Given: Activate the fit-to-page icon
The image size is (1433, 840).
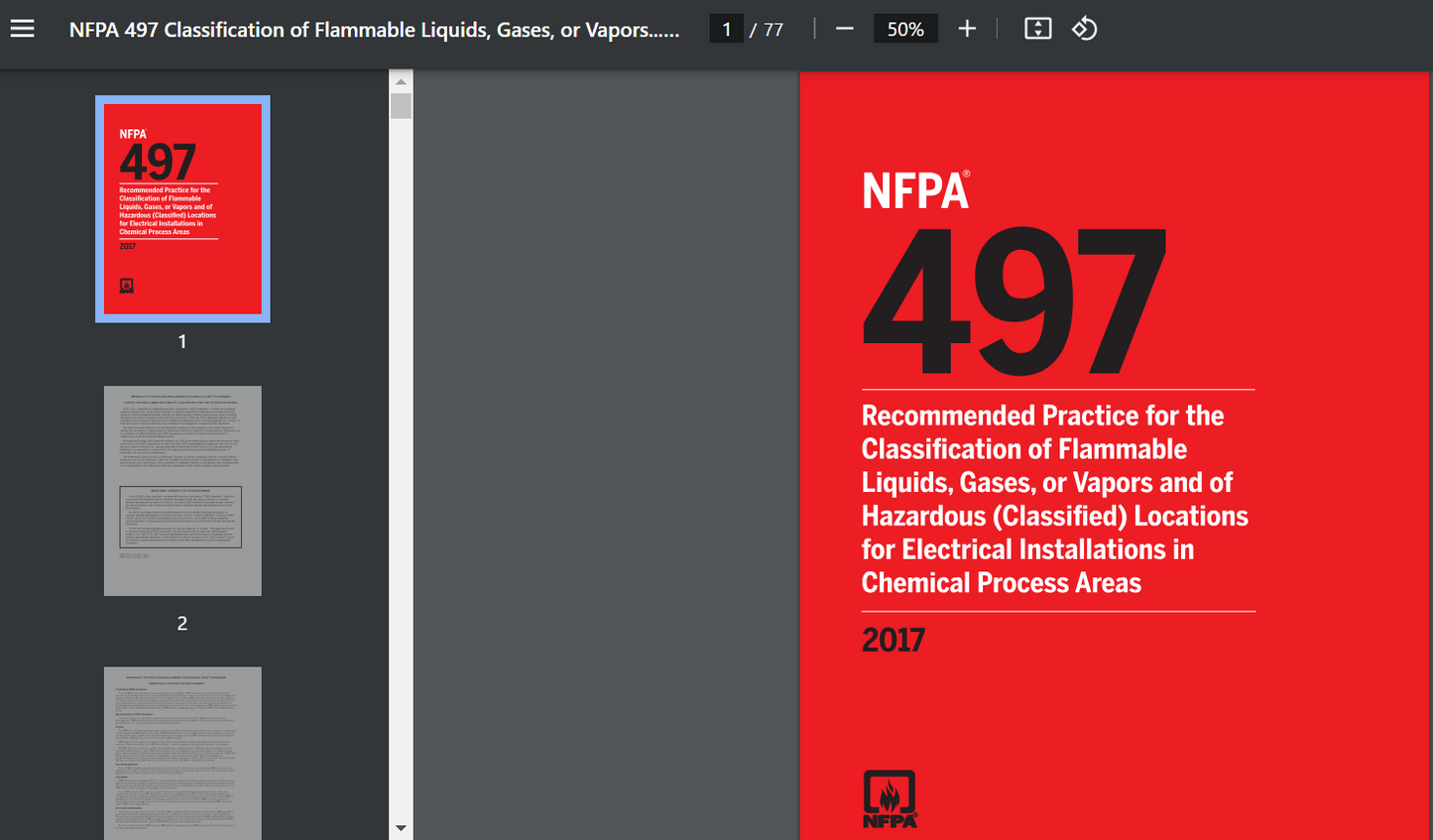Looking at the screenshot, I should [x=1037, y=28].
